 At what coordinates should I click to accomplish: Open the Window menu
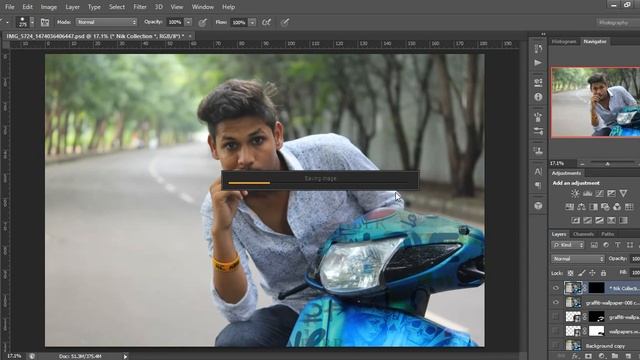tap(202, 7)
